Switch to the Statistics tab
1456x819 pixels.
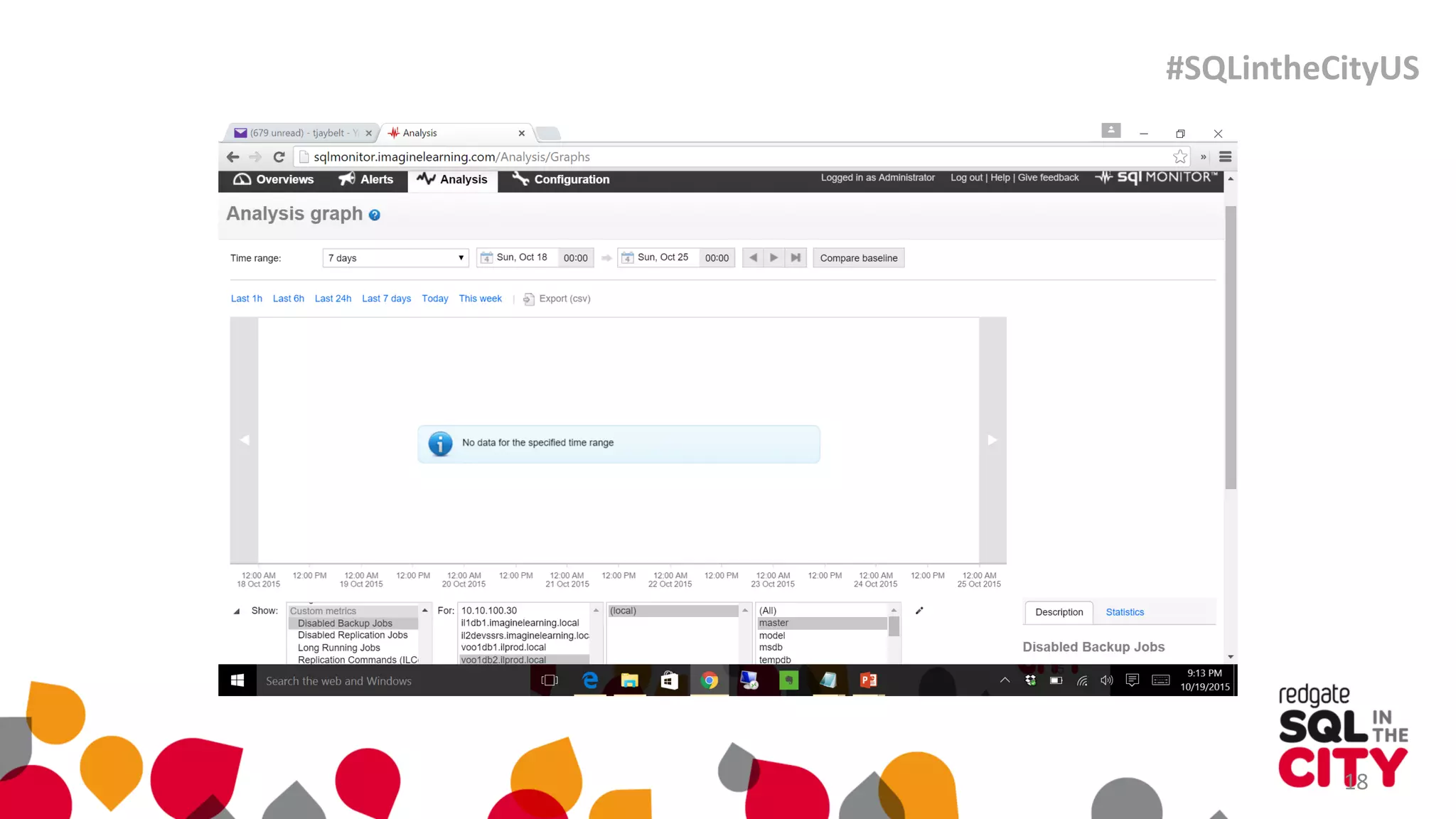[1125, 612]
